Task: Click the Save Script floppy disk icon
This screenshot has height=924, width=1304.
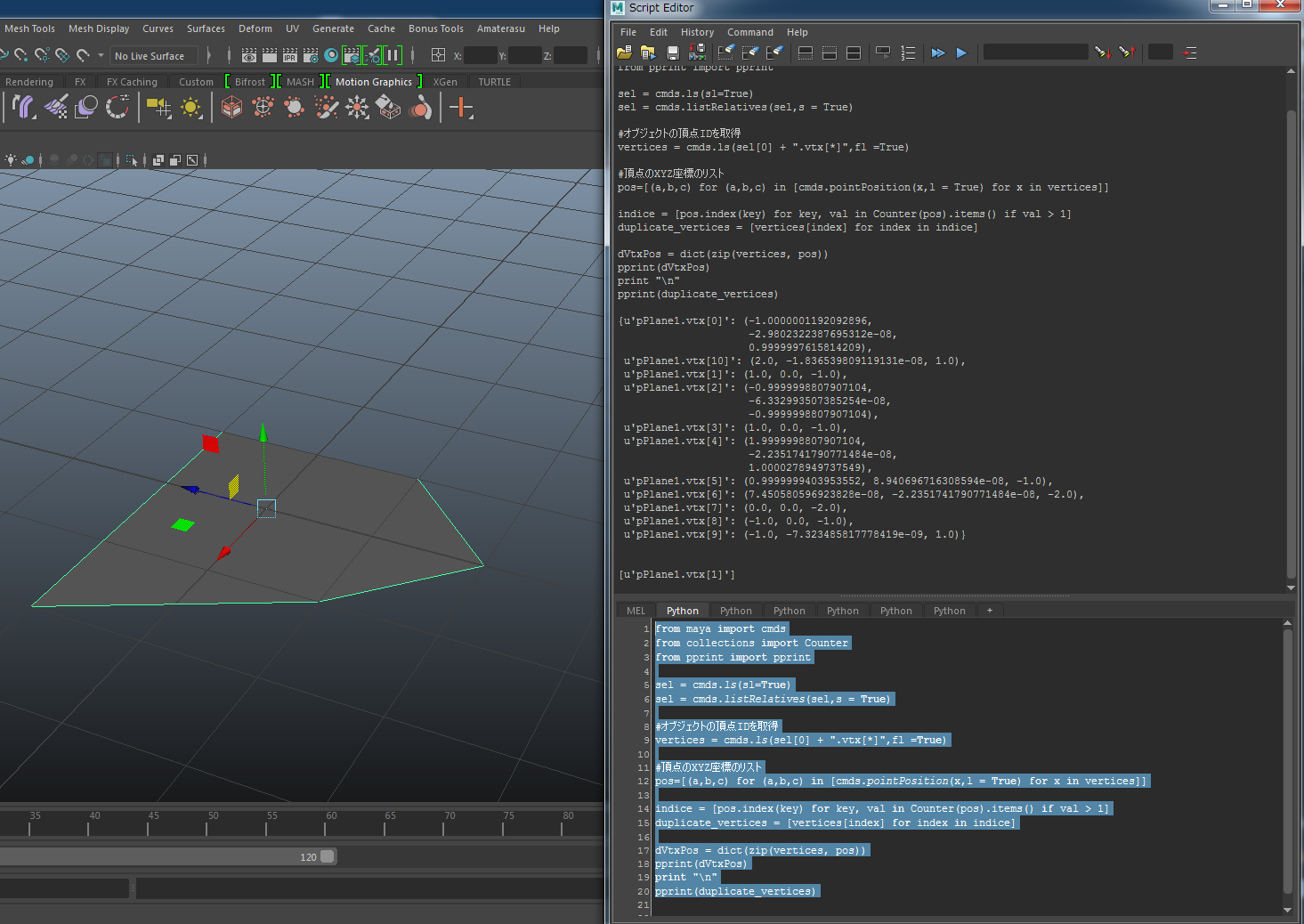Action: pyautogui.click(x=673, y=53)
